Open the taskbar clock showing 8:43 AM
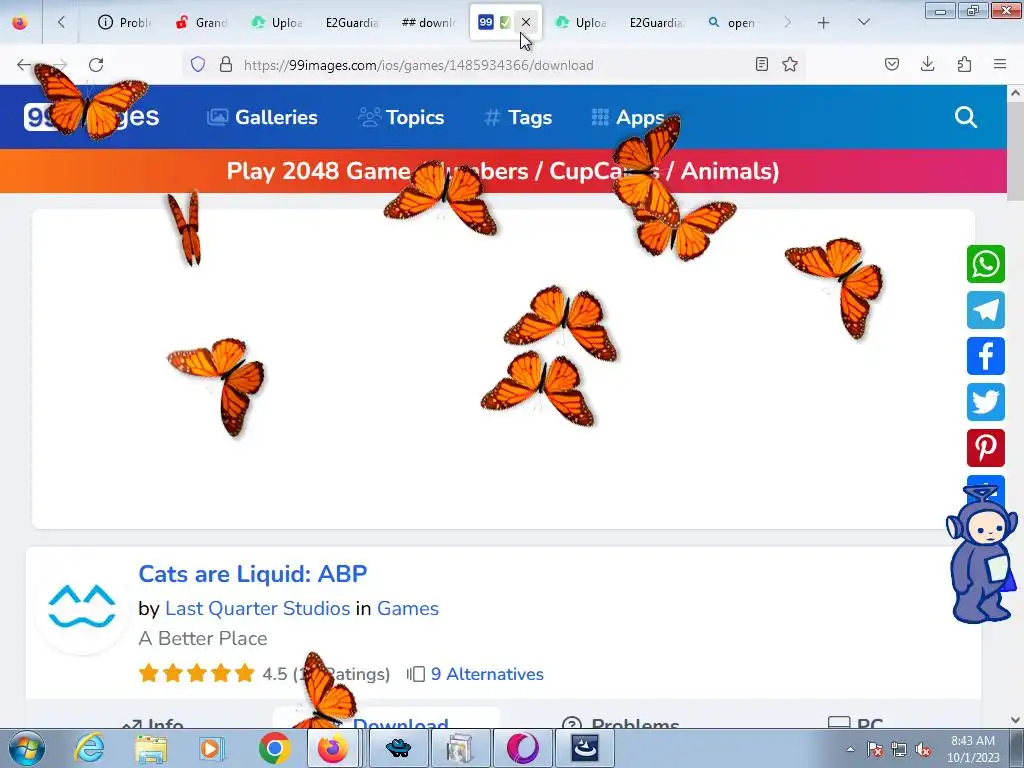1024x768 pixels. coord(973,749)
